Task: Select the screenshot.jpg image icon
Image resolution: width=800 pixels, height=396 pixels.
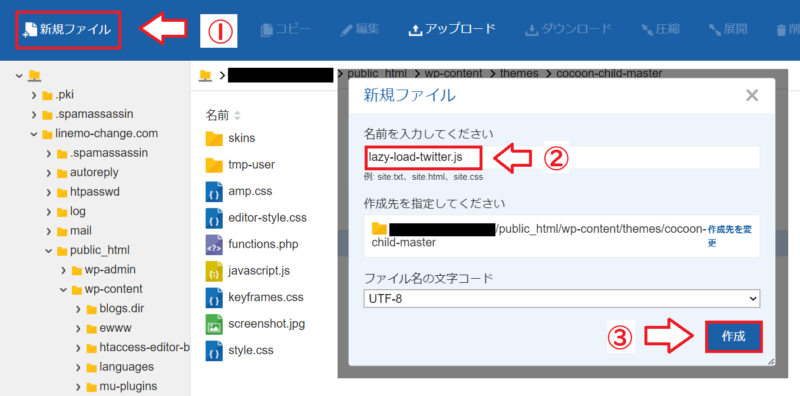Action: [x=214, y=324]
